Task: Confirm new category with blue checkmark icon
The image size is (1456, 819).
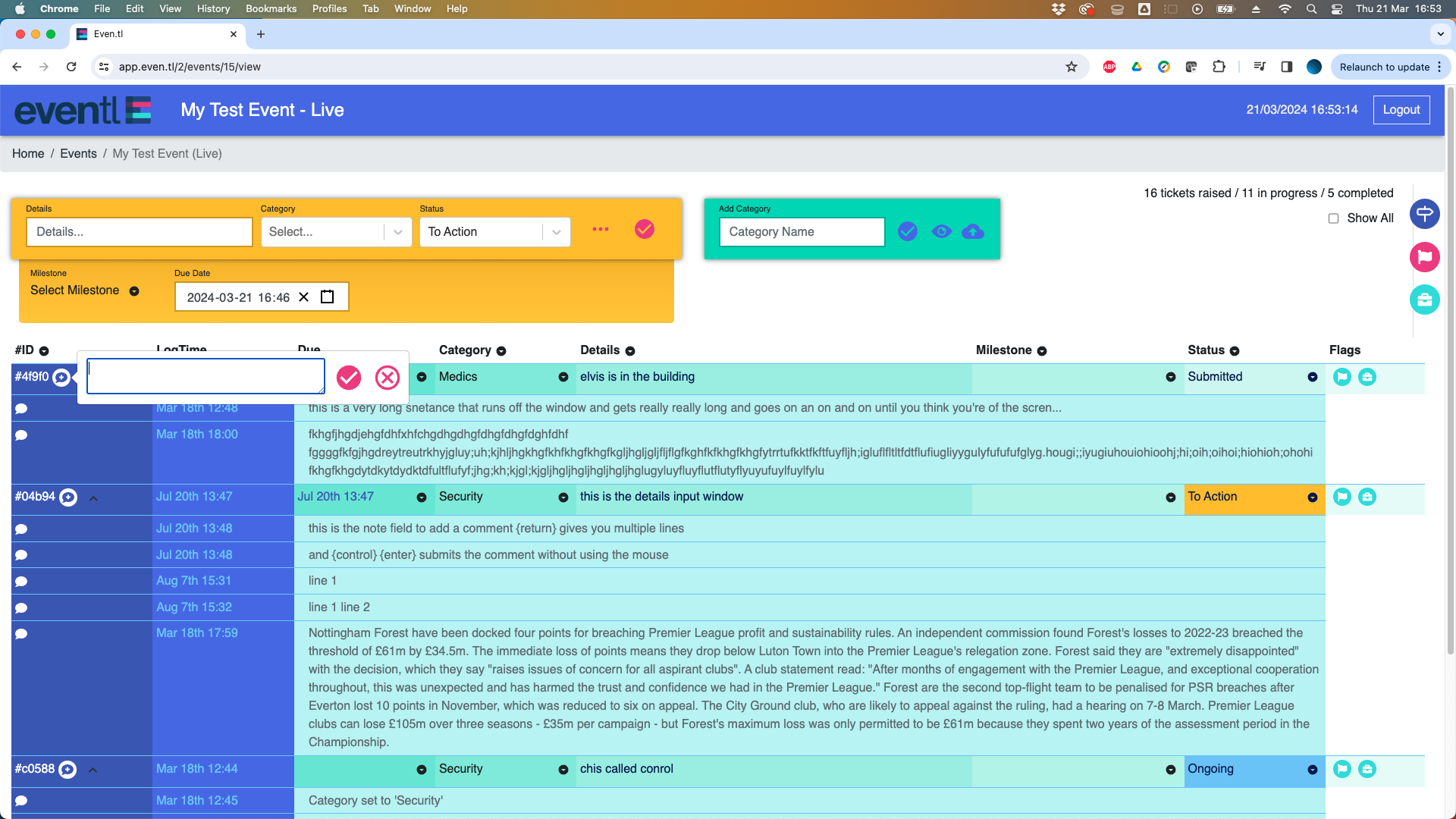Action: [x=908, y=231]
